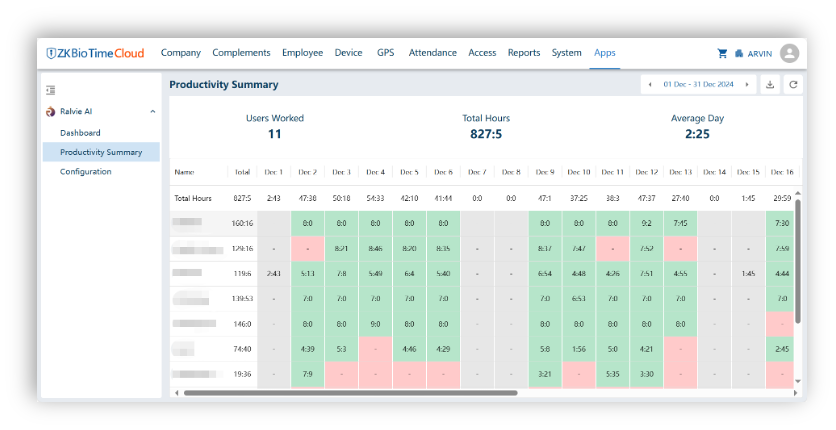Viewport: 836px width, 430px height.
Task: Click the vertical scrollbar of the table
Action: [x=797, y=260]
